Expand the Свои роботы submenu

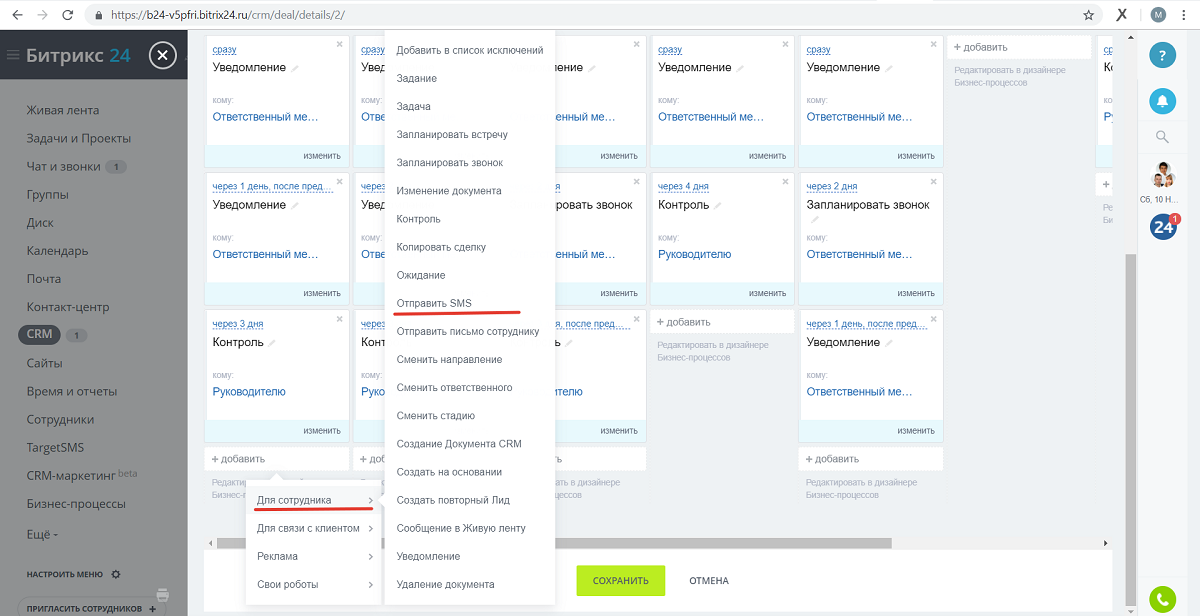(x=310, y=584)
